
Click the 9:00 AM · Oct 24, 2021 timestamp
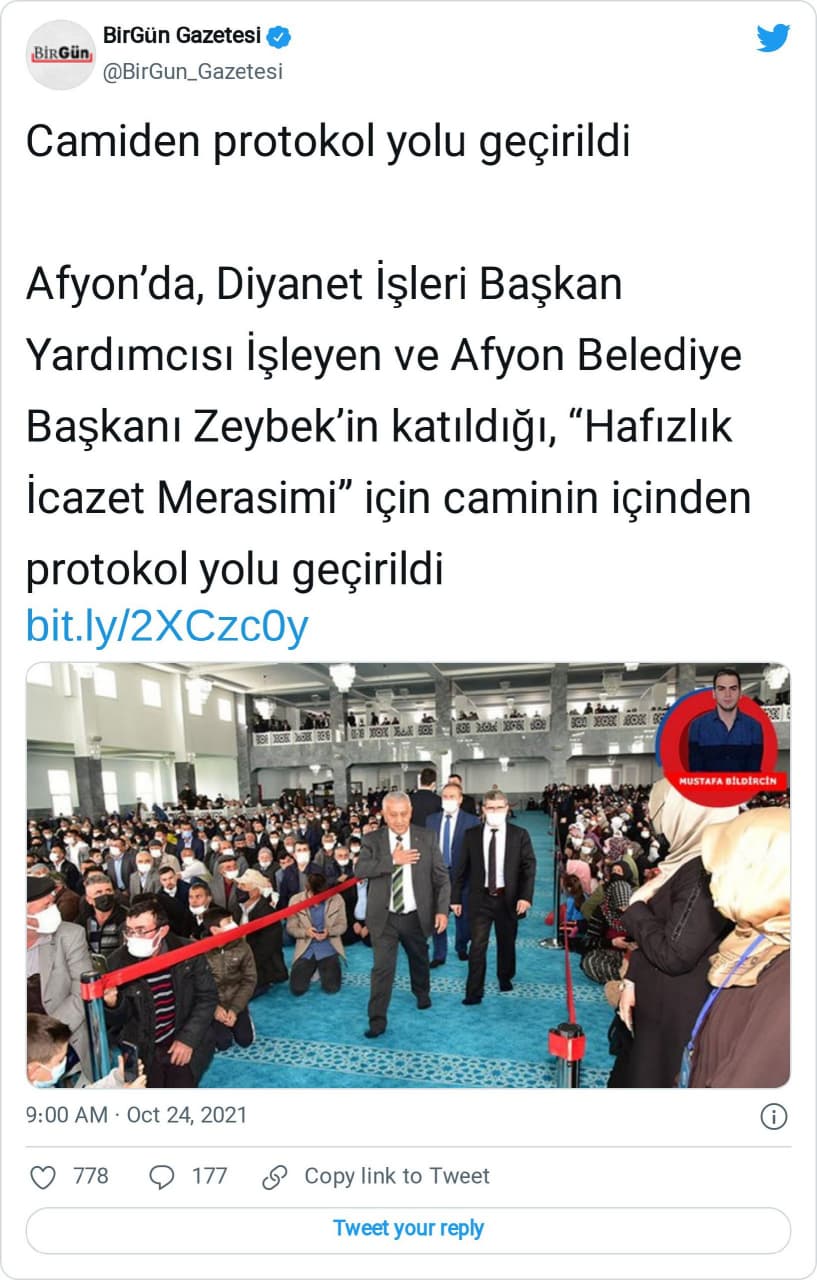click(x=137, y=1115)
